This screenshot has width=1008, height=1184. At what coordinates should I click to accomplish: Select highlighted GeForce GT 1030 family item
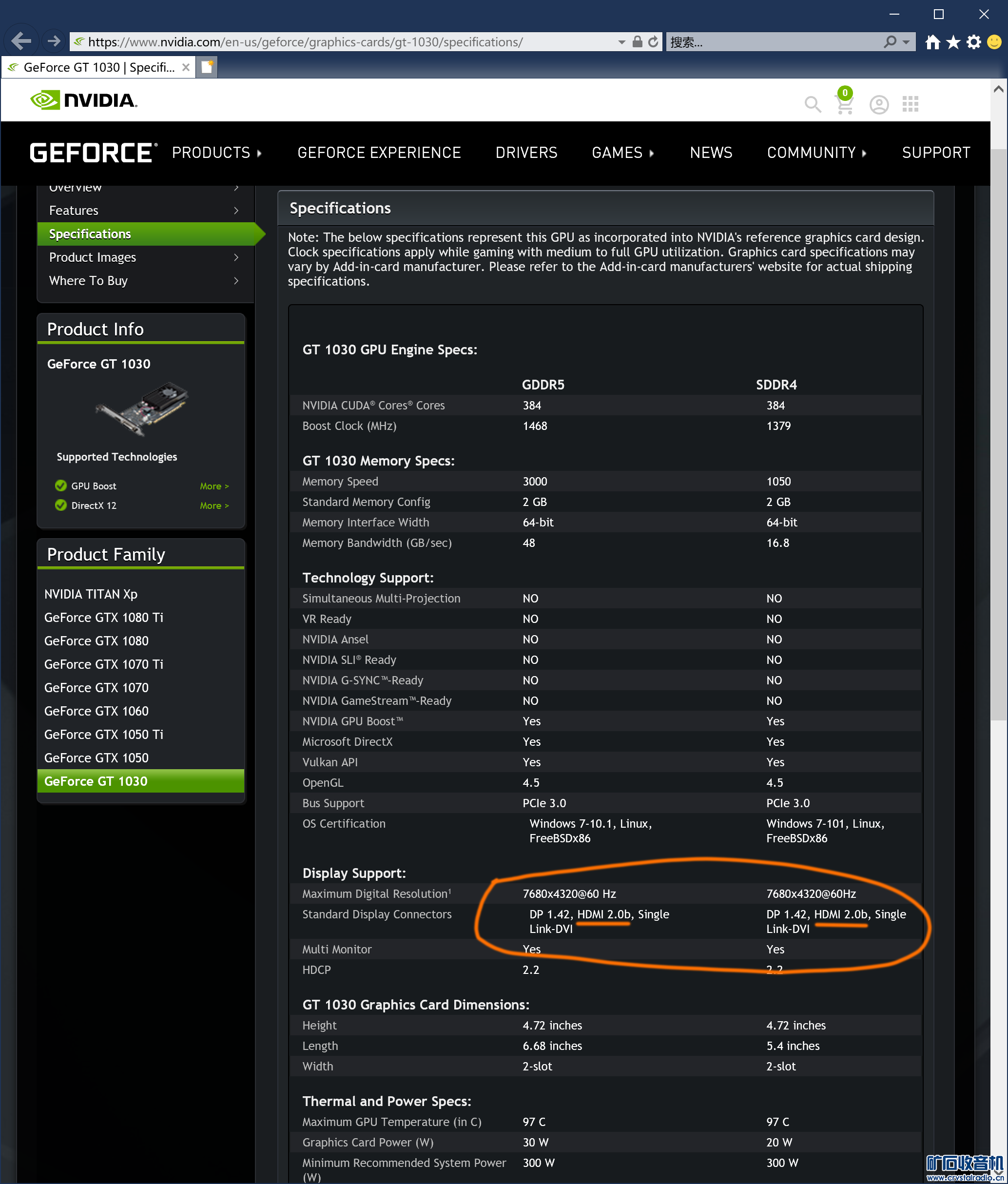[x=140, y=781]
